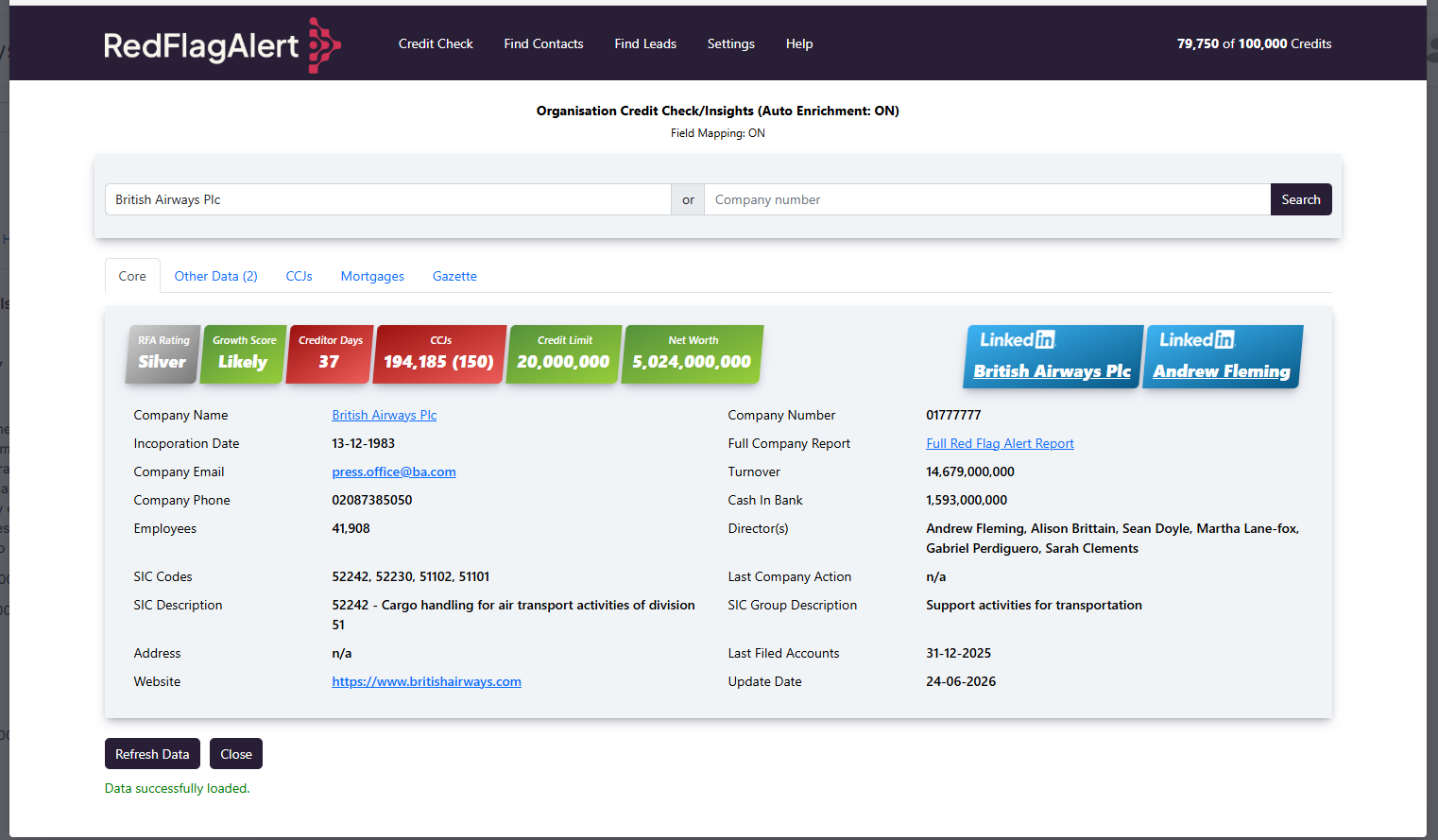This screenshot has width=1438, height=840.
Task: Focus the company name search field
Action: [388, 199]
